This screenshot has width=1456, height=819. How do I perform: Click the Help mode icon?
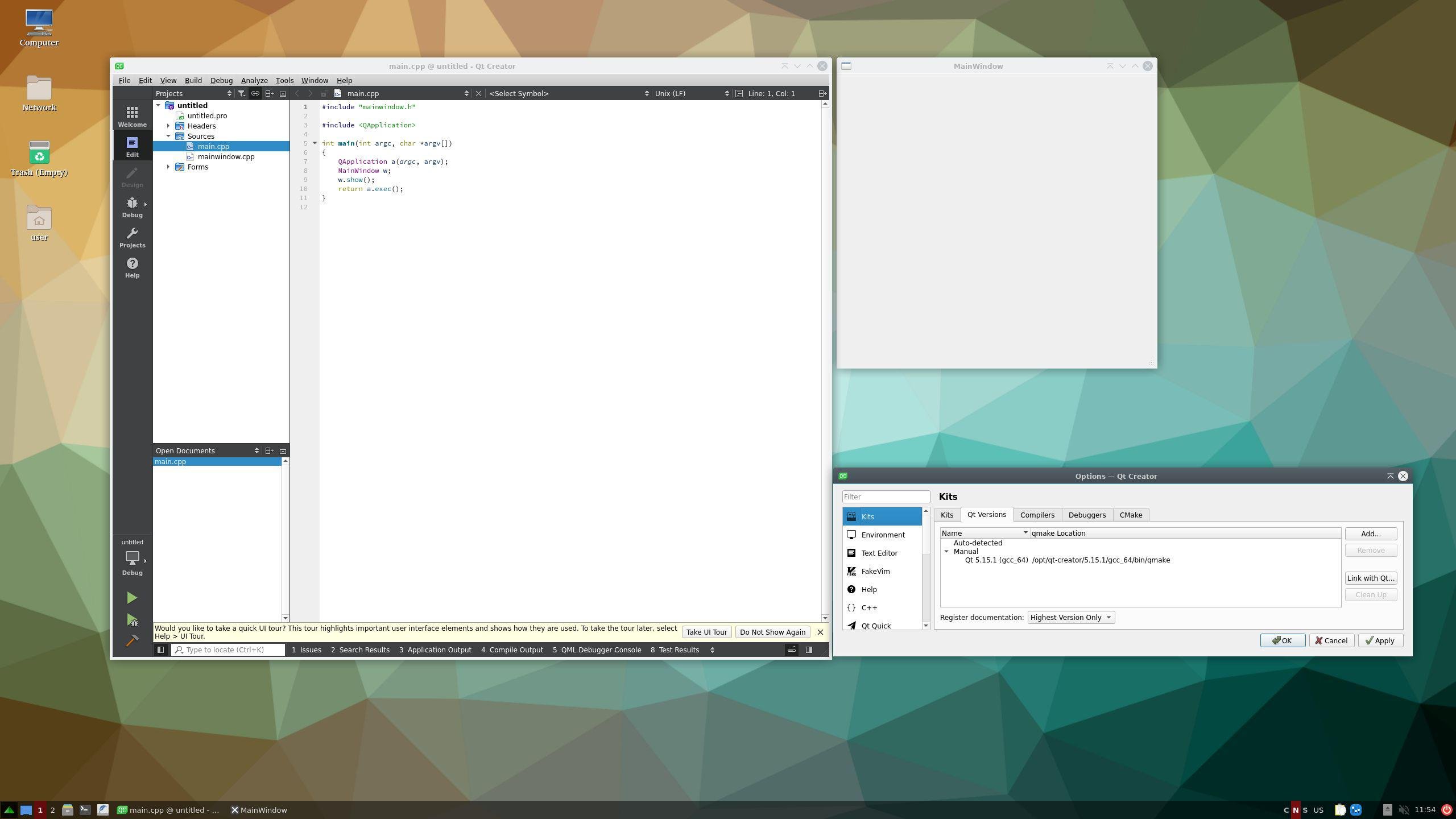click(x=132, y=267)
